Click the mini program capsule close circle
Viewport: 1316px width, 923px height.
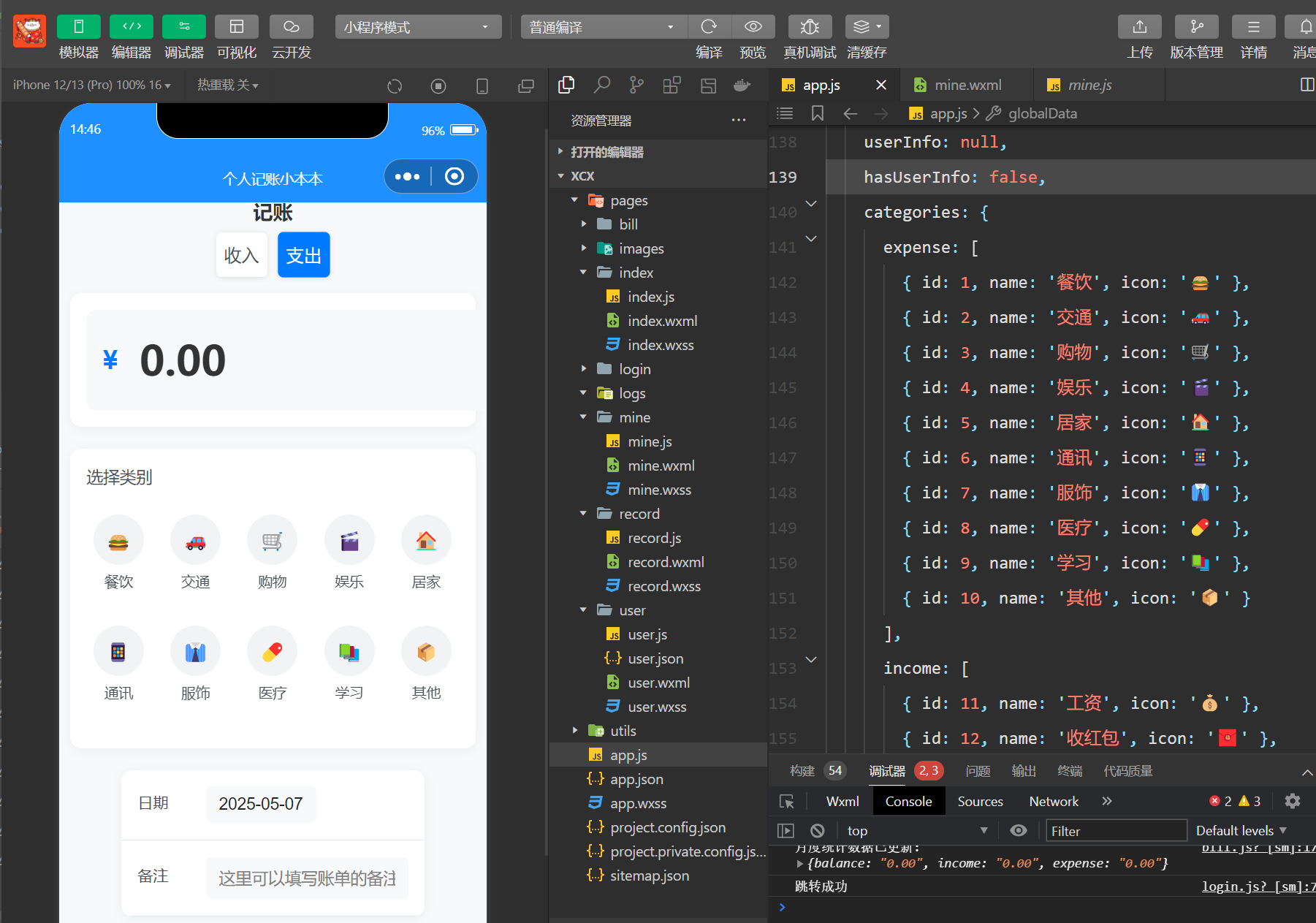(x=454, y=176)
